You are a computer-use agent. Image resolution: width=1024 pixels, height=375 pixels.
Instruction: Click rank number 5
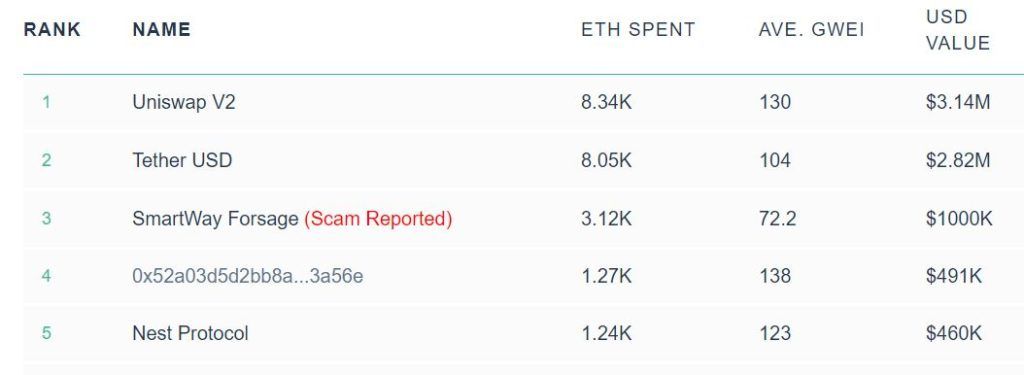click(x=46, y=333)
